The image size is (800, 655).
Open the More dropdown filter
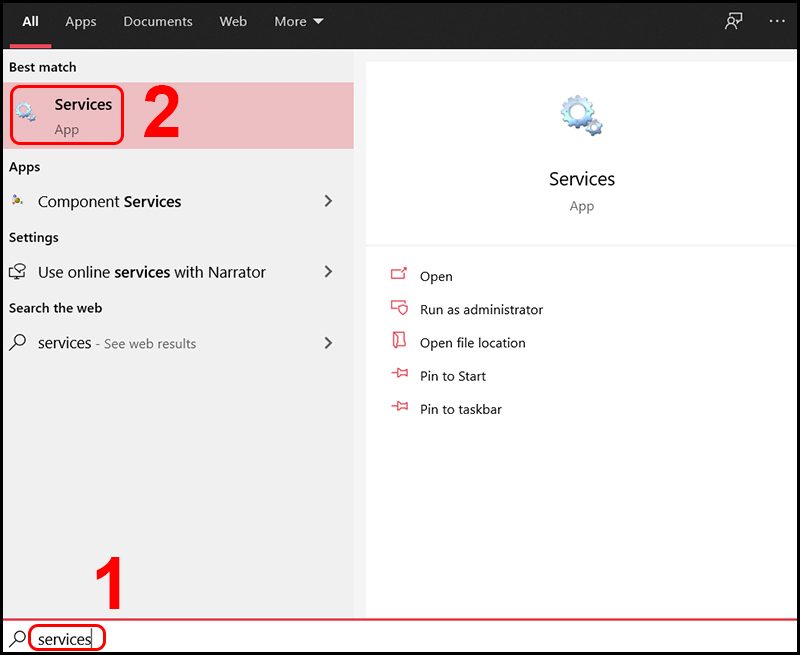[299, 21]
